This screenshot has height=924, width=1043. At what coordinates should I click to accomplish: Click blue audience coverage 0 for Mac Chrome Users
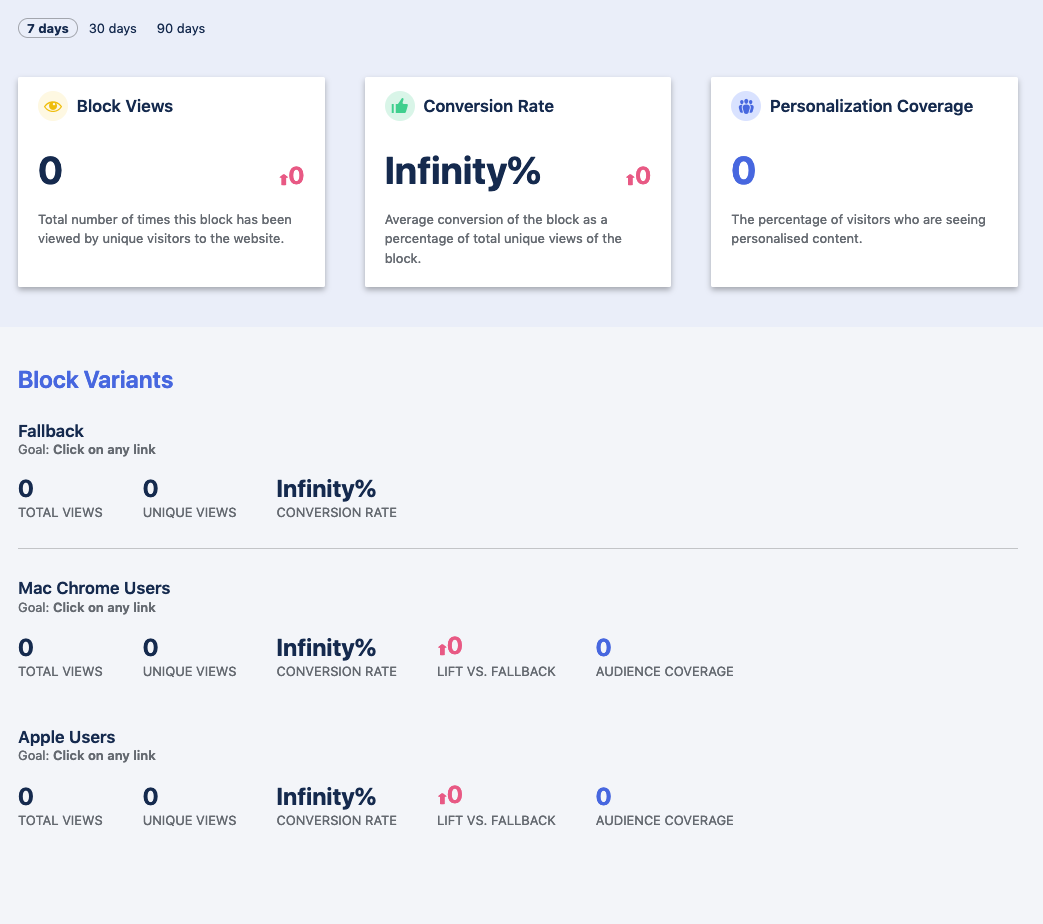click(603, 647)
